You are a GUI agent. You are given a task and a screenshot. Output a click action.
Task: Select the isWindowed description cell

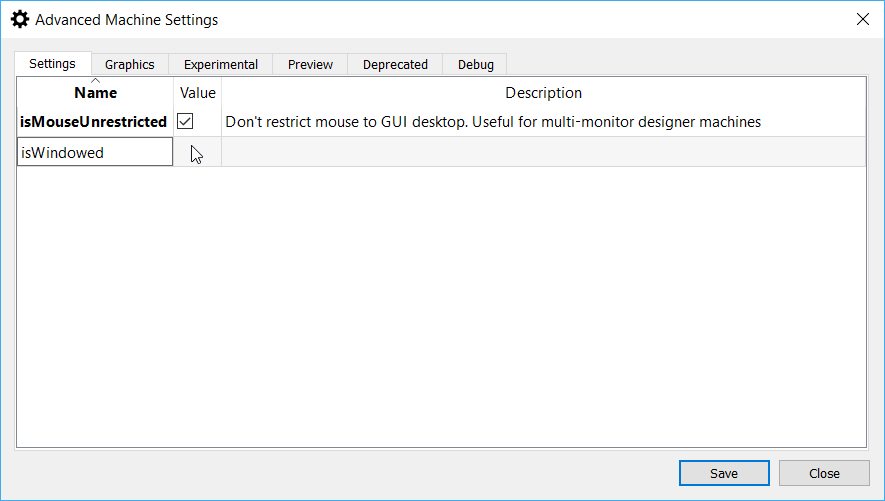(543, 153)
